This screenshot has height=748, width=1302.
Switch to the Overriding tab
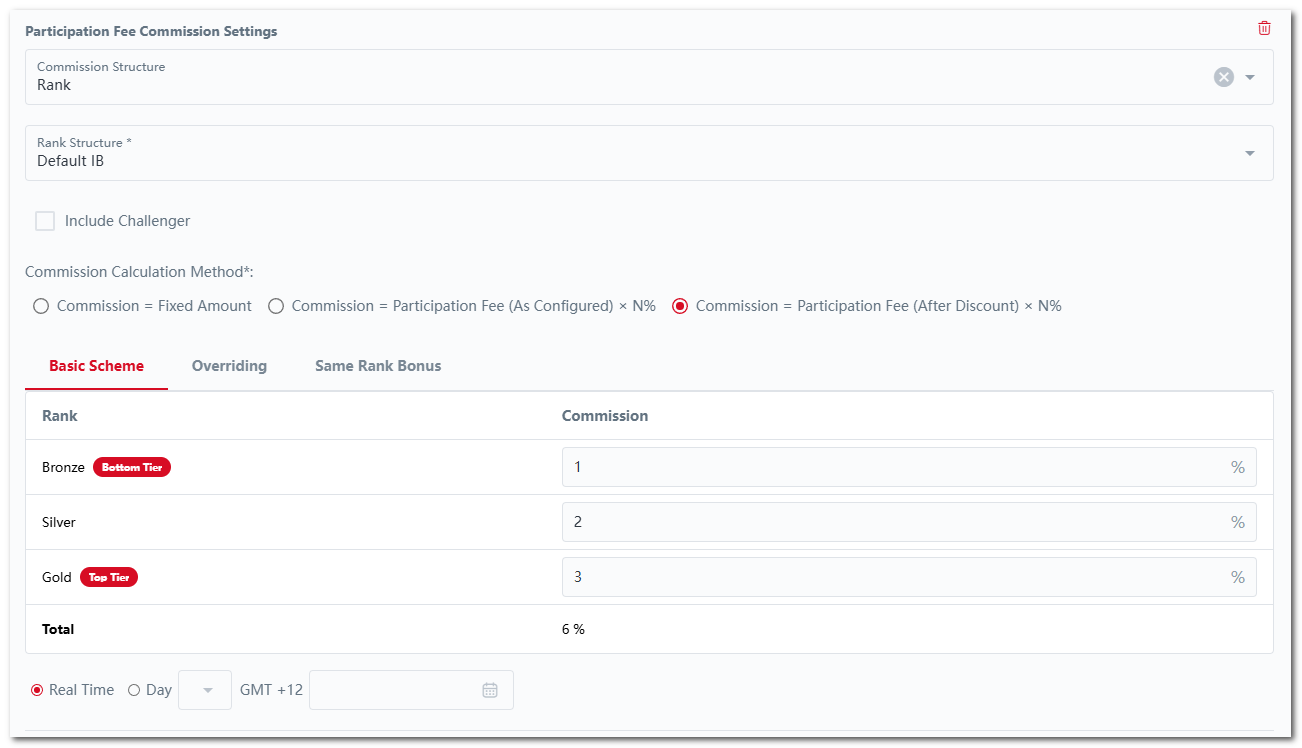pos(229,366)
